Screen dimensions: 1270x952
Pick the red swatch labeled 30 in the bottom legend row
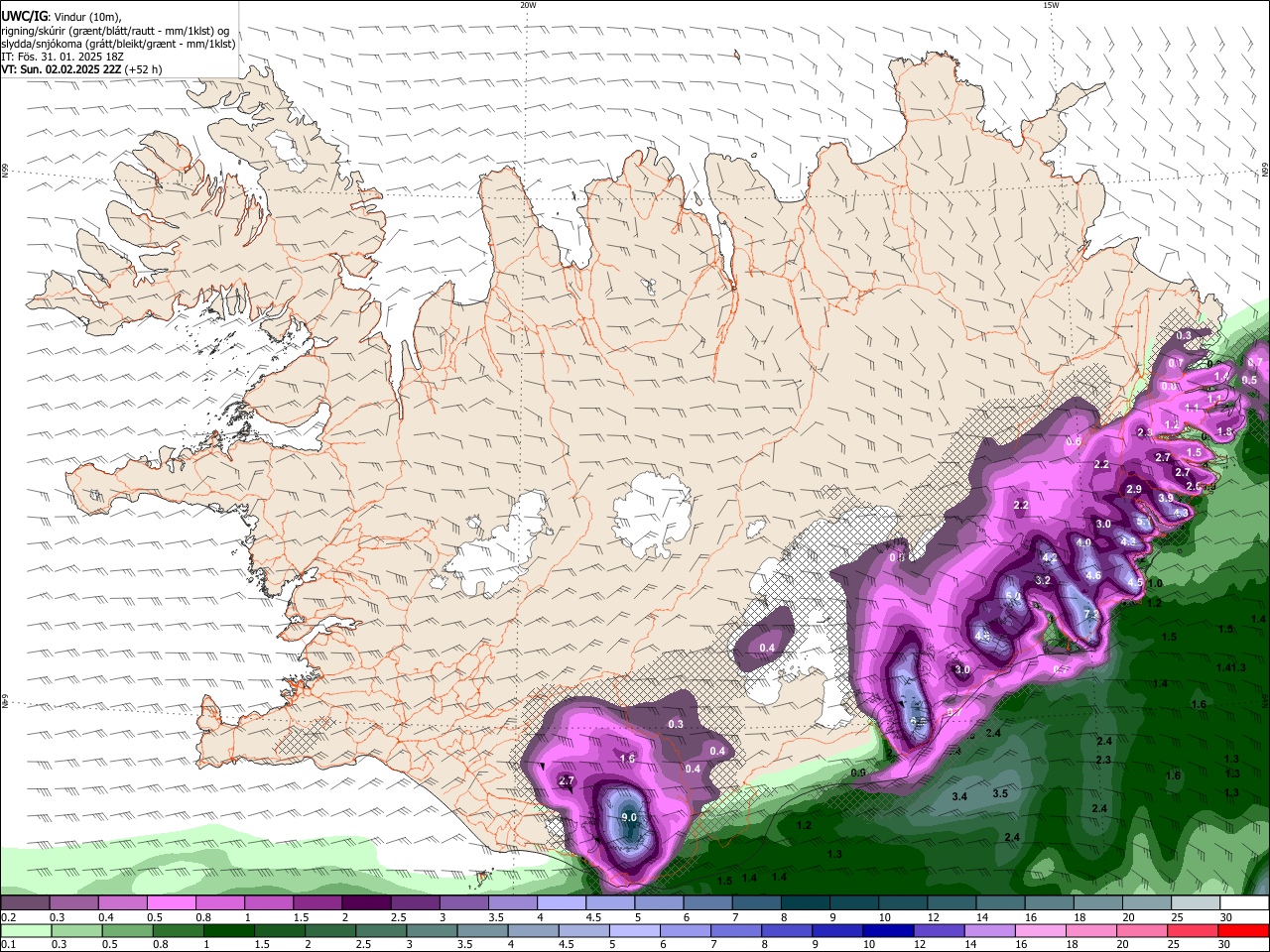(x=1243, y=931)
